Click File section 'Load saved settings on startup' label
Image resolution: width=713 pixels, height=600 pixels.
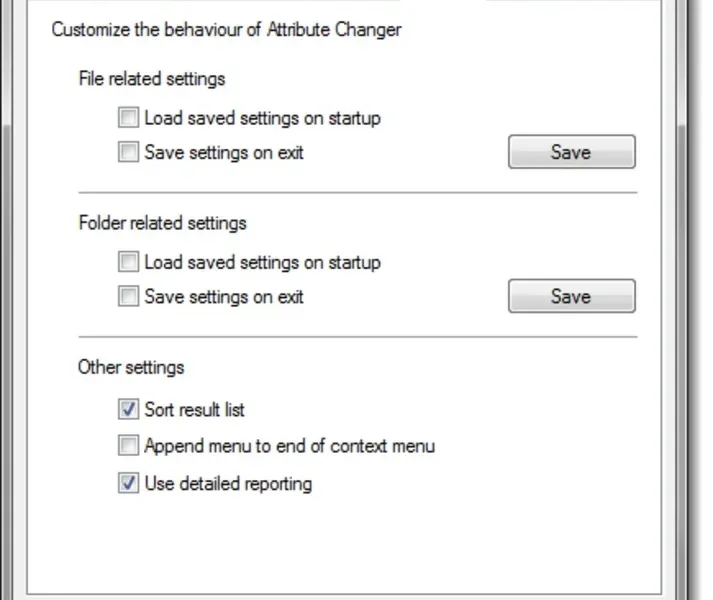tap(262, 119)
